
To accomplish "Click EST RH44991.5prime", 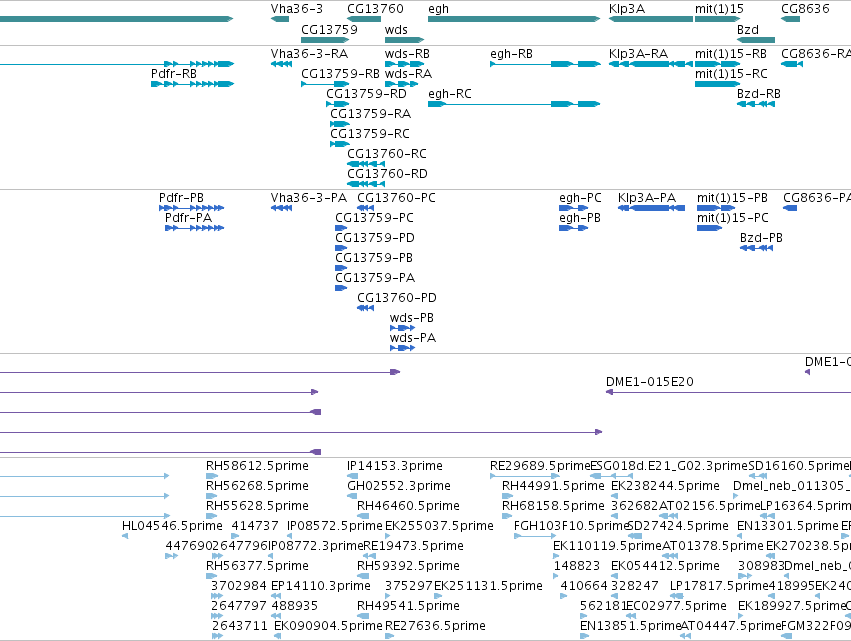I will coord(553,486).
